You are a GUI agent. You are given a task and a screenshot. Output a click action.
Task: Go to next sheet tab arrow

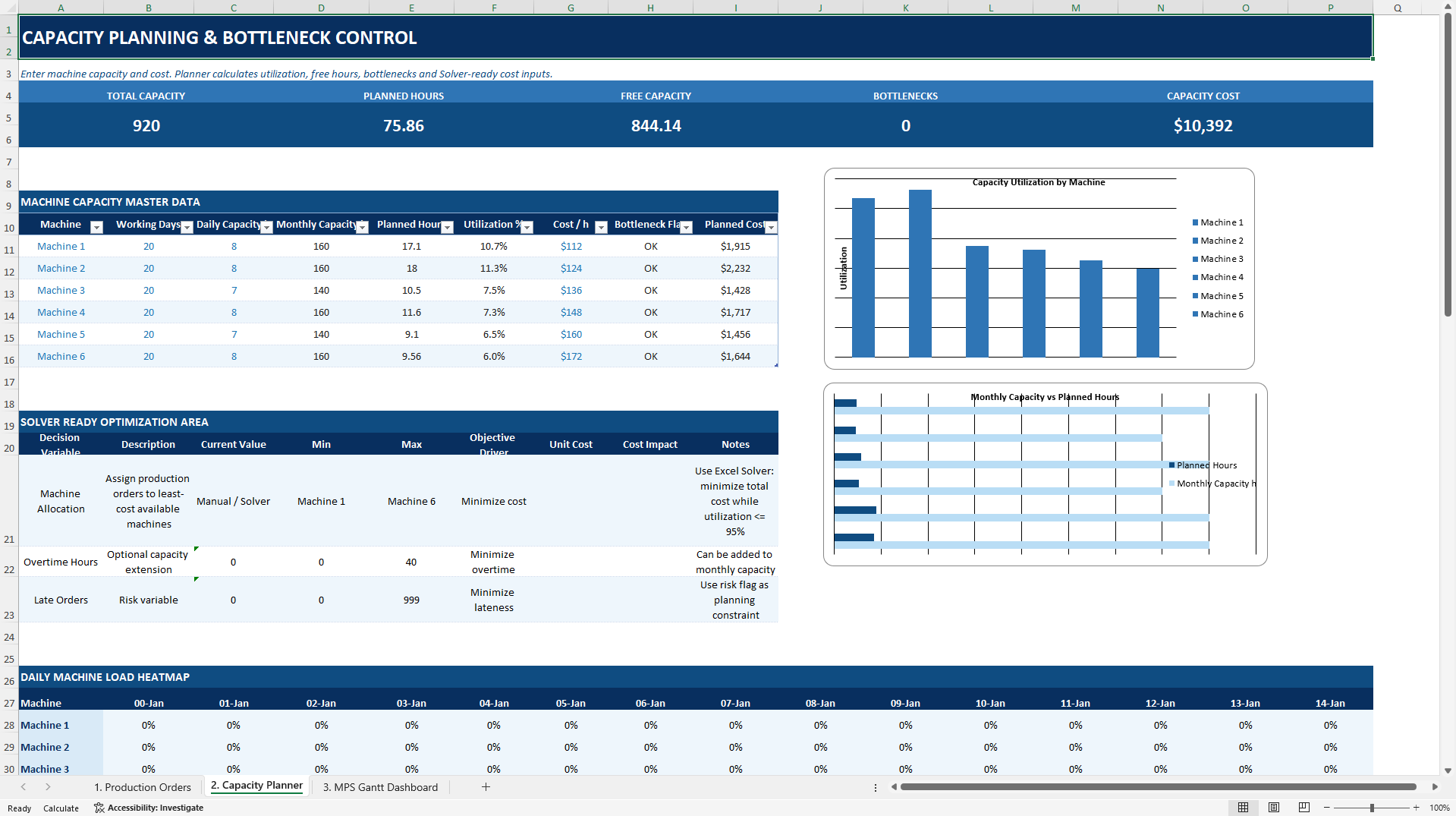pos(48,787)
